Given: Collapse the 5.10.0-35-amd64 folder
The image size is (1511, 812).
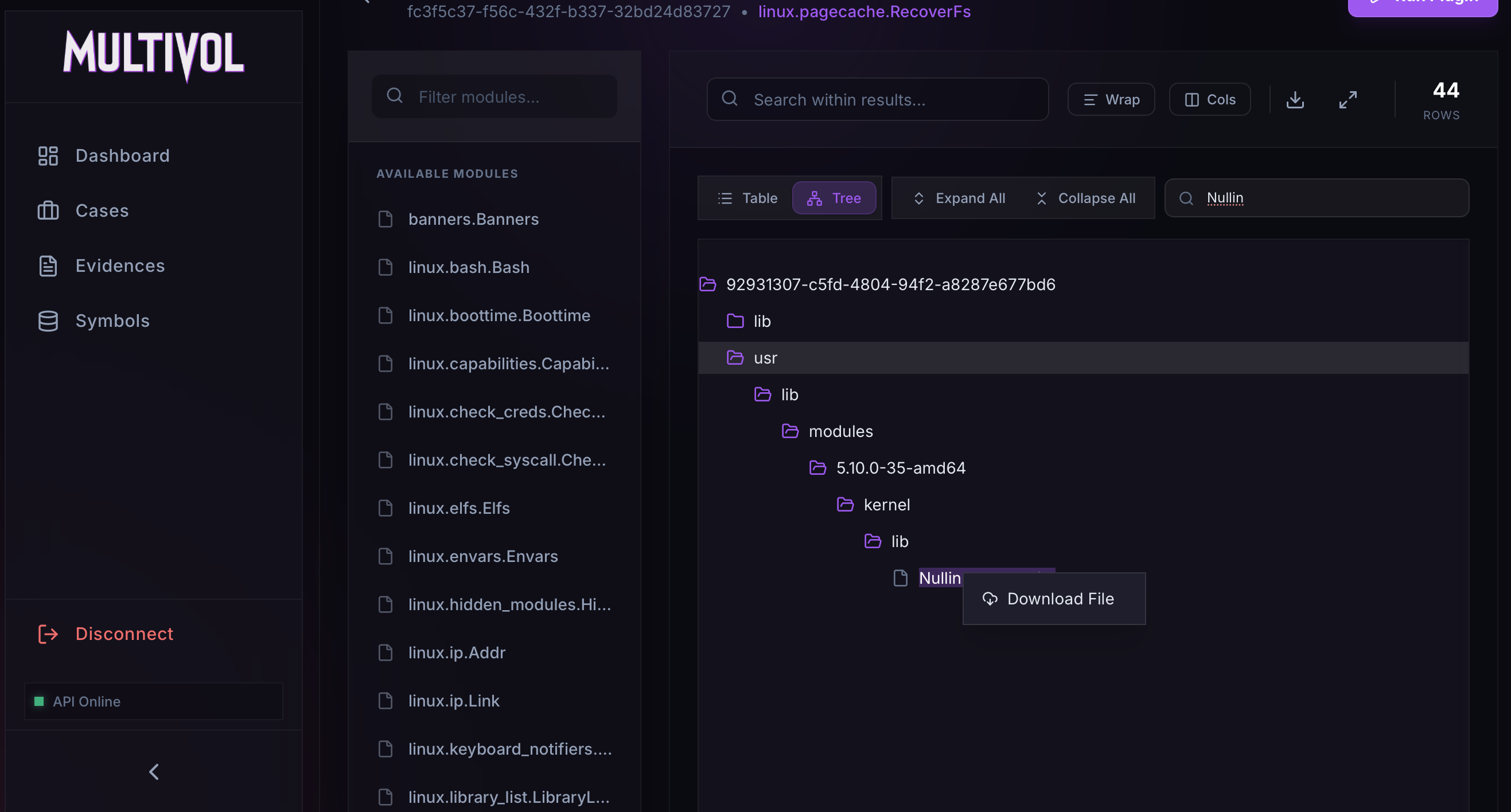Looking at the screenshot, I should [900, 468].
